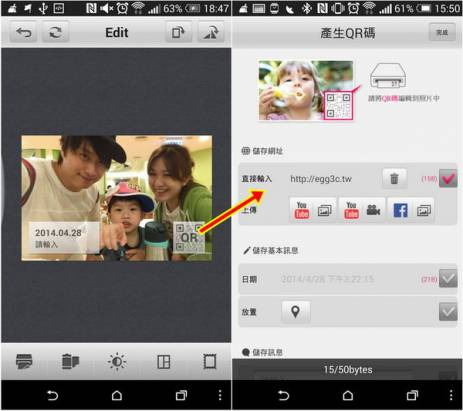This screenshot has height=411, width=463.
Task: Tap the undo arrow in Edit toolbar
Action: 23,32
